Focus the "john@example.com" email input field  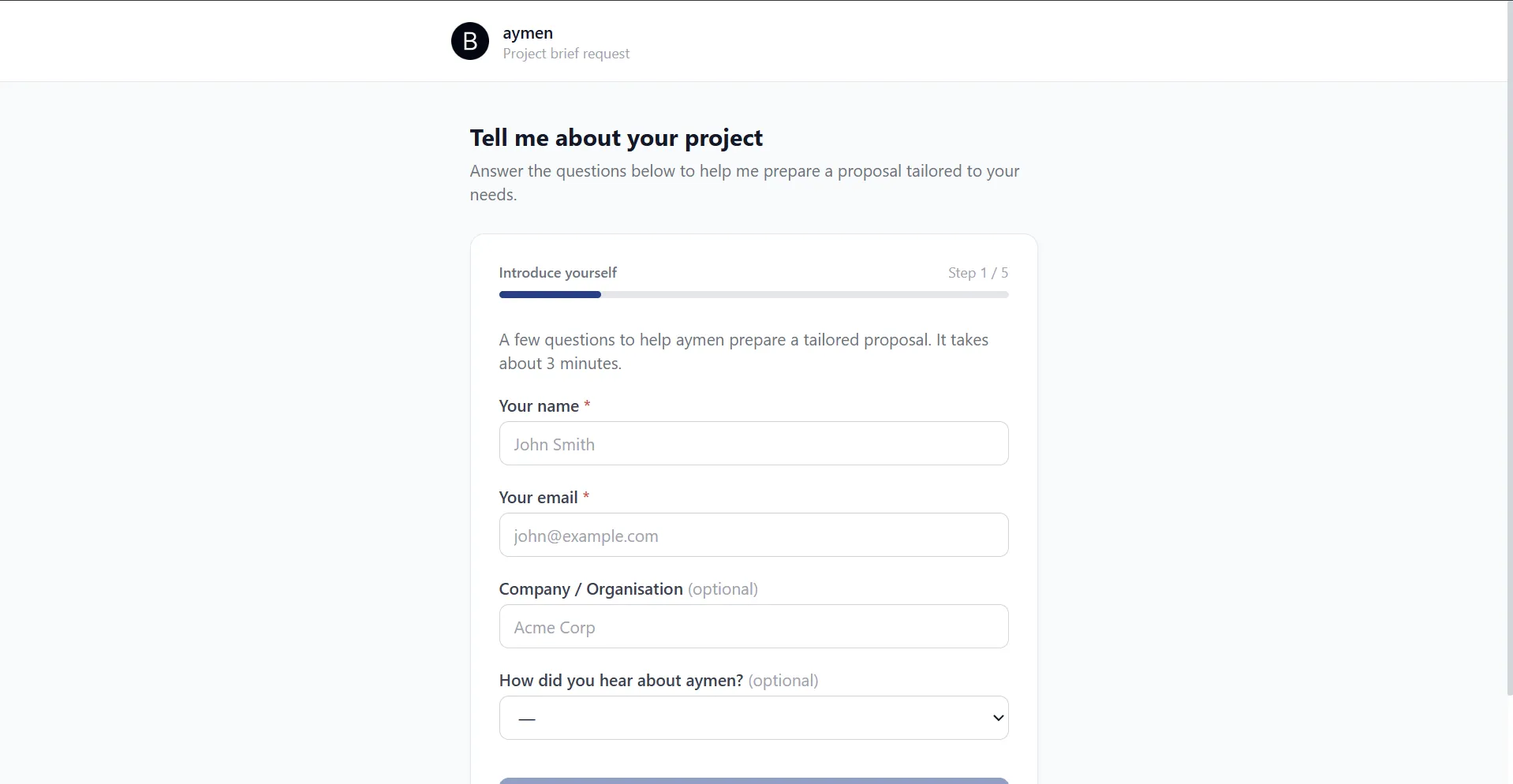[753, 535]
